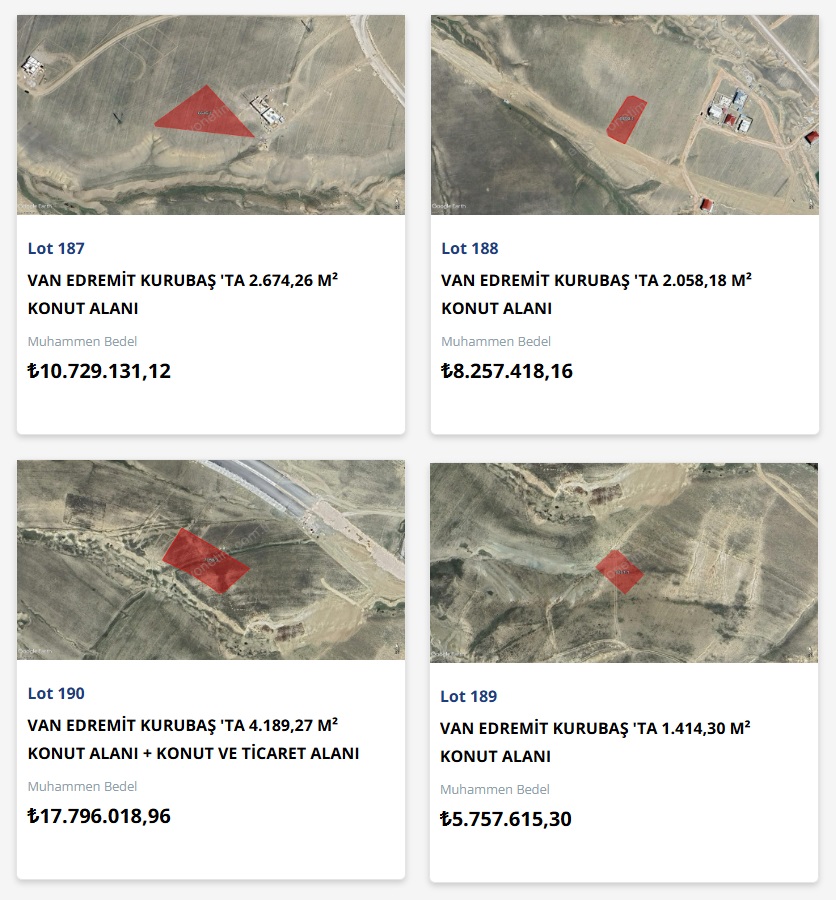Click Muhammen Bedel text in Lot 189 card

tap(495, 789)
